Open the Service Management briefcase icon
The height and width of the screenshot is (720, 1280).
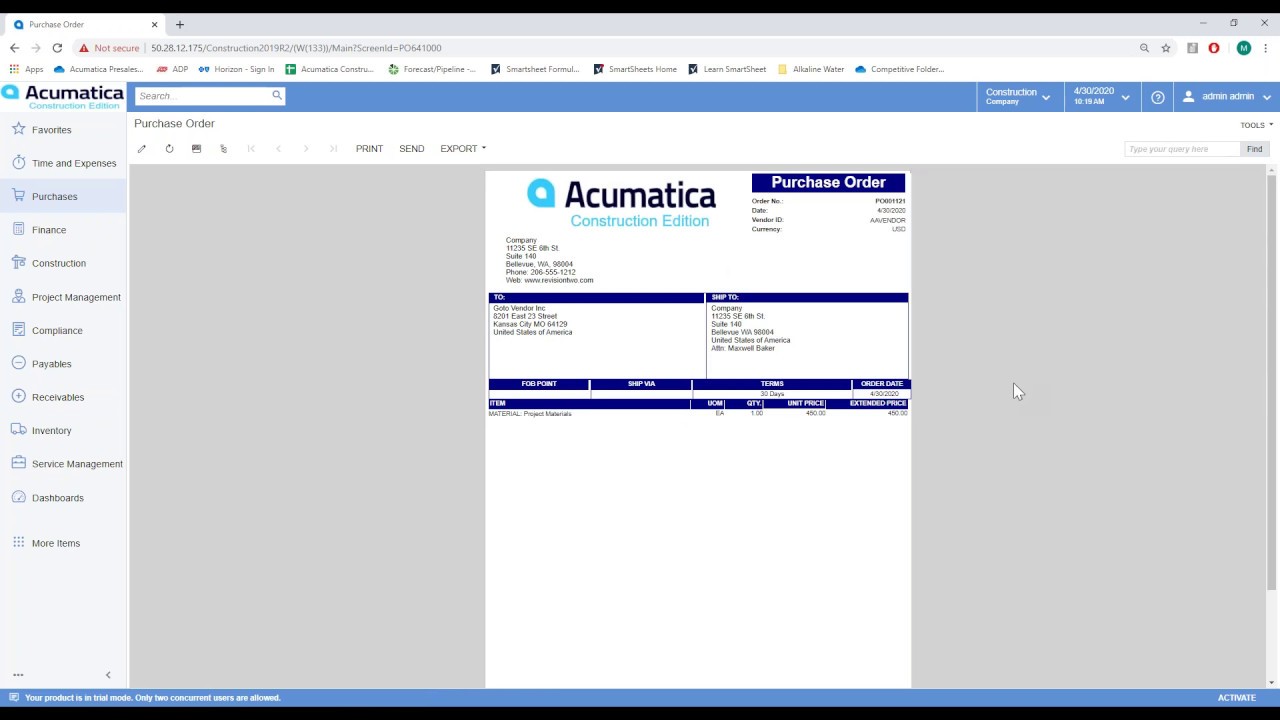pyautogui.click(x=18, y=463)
